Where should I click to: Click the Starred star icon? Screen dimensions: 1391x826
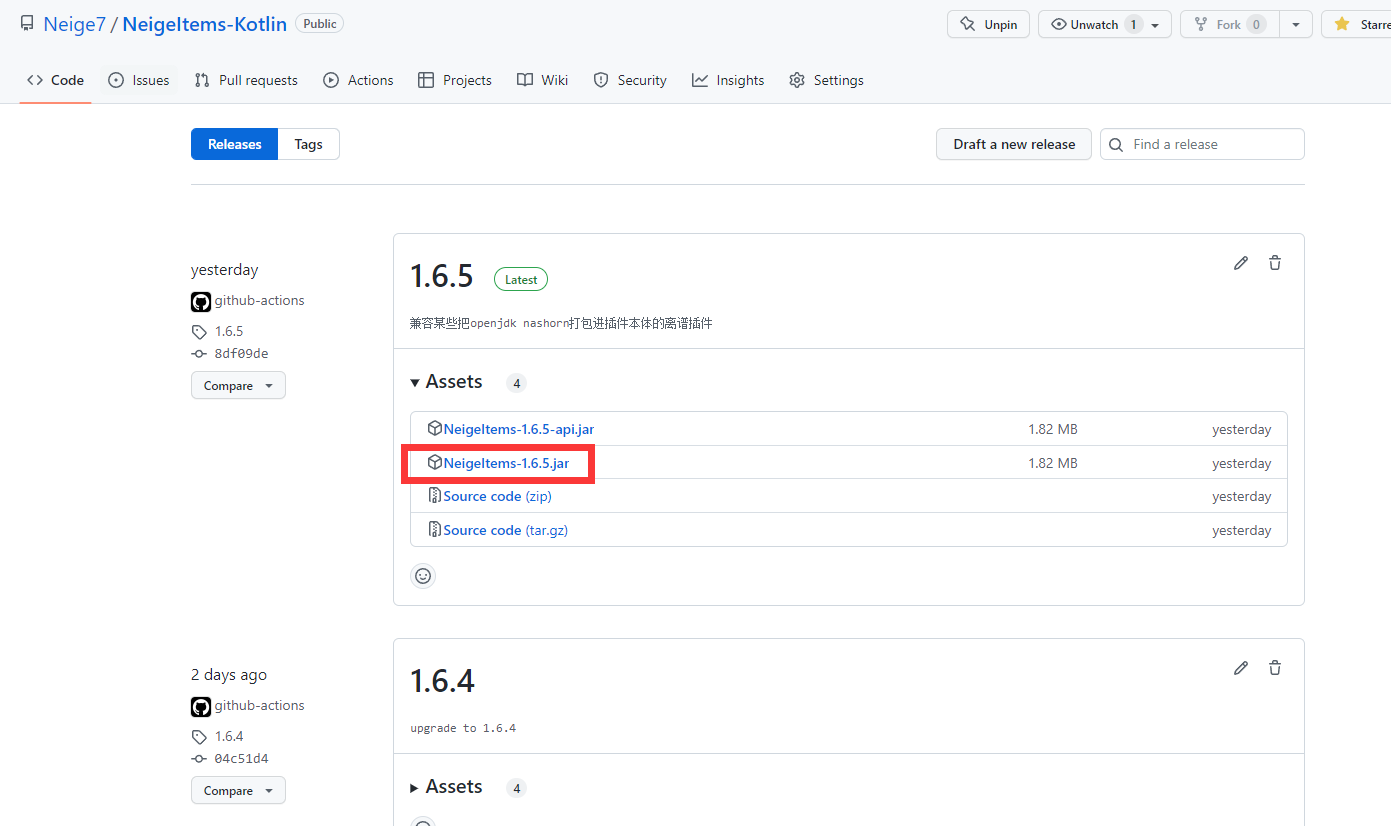click(x=1342, y=24)
